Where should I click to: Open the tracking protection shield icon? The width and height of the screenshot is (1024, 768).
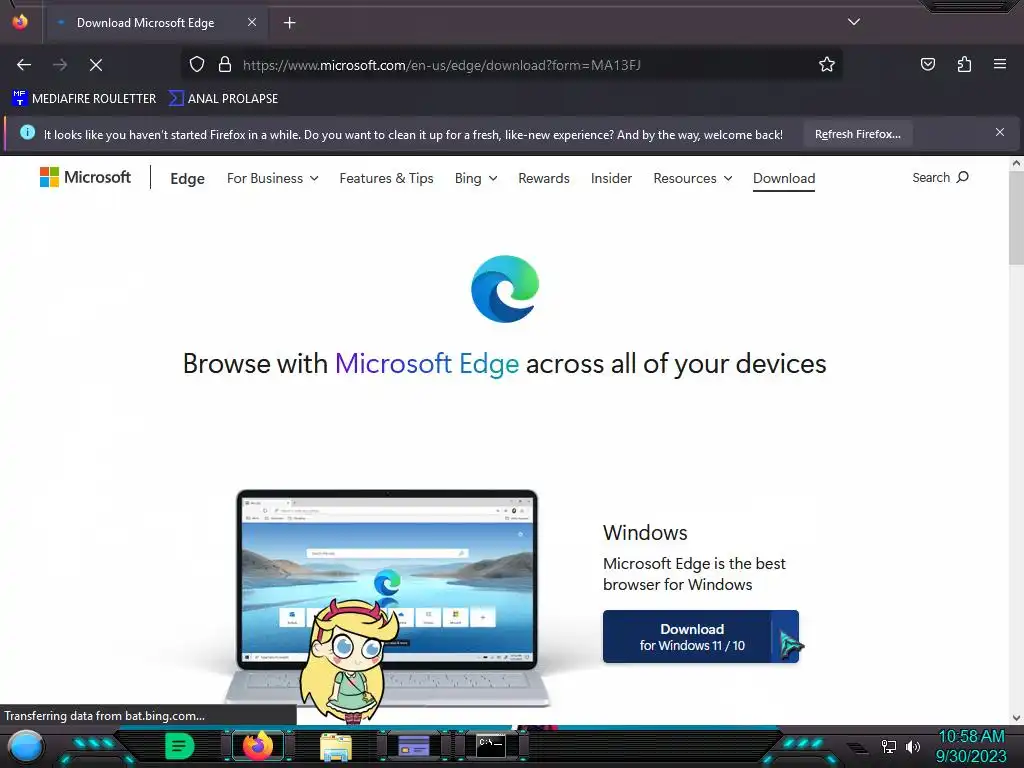tap(197, 65)
